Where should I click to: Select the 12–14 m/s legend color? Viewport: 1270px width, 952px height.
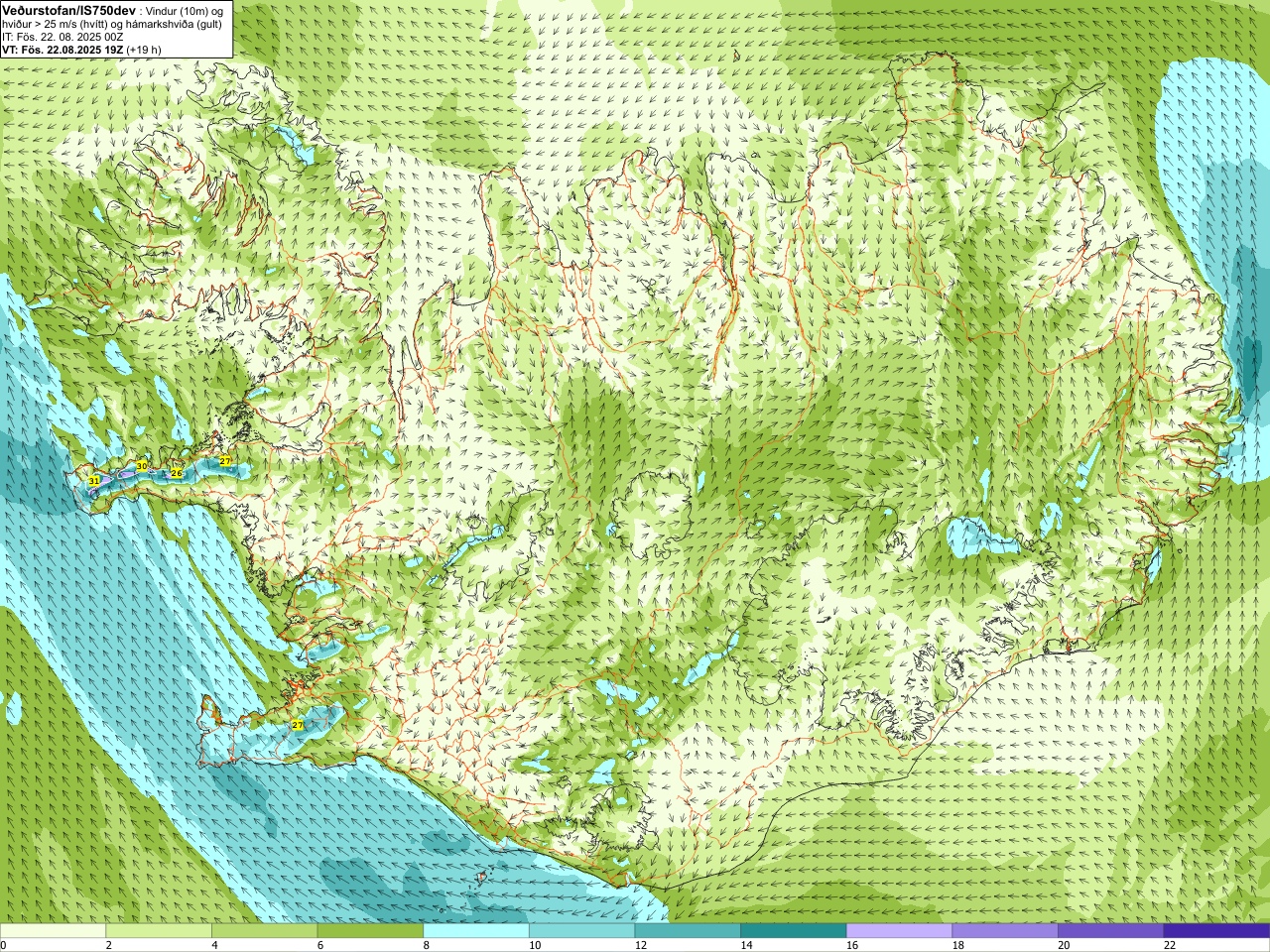688,931
